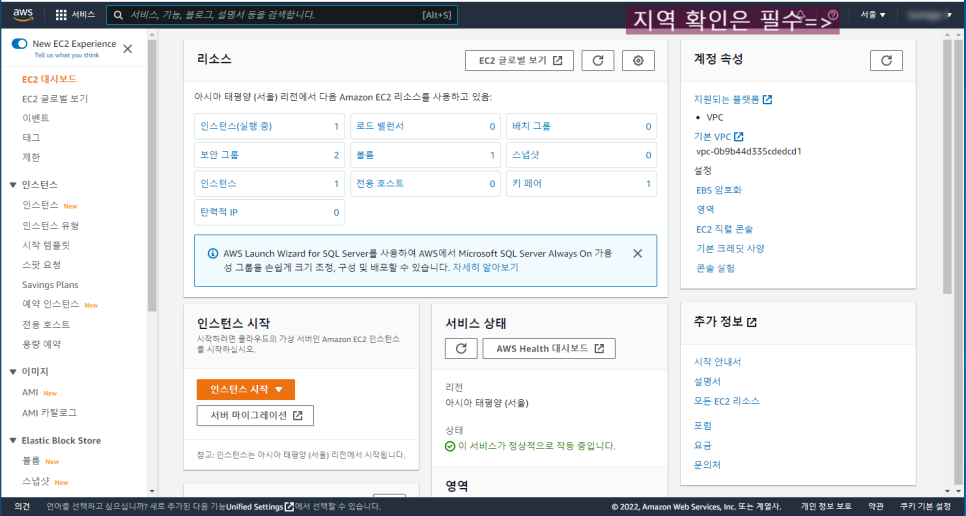
Task: Open 콘솔 실험 link
Action: [x=715, y=268]
